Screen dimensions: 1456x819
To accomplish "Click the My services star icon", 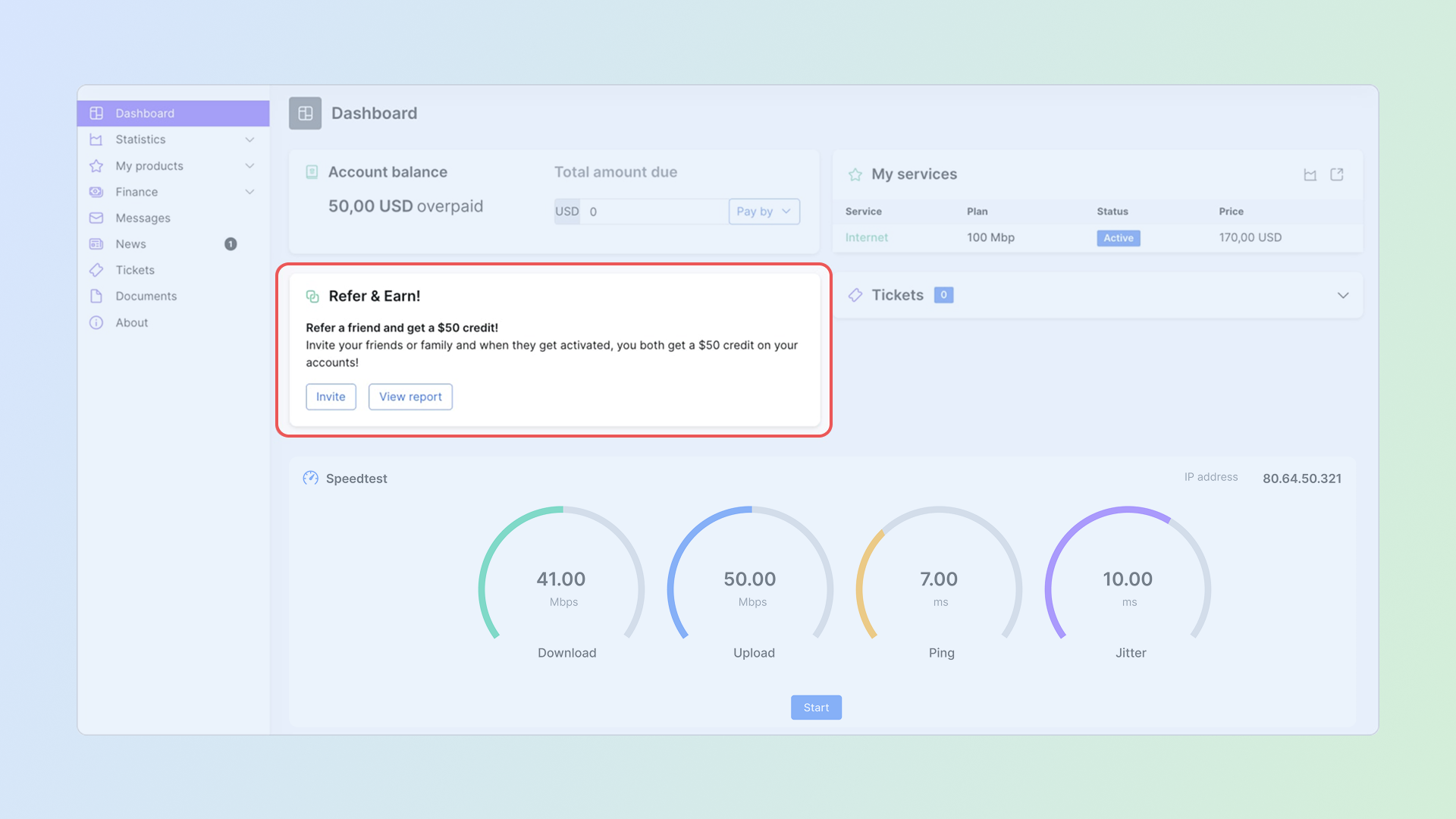I will click(x=855, y=174).
